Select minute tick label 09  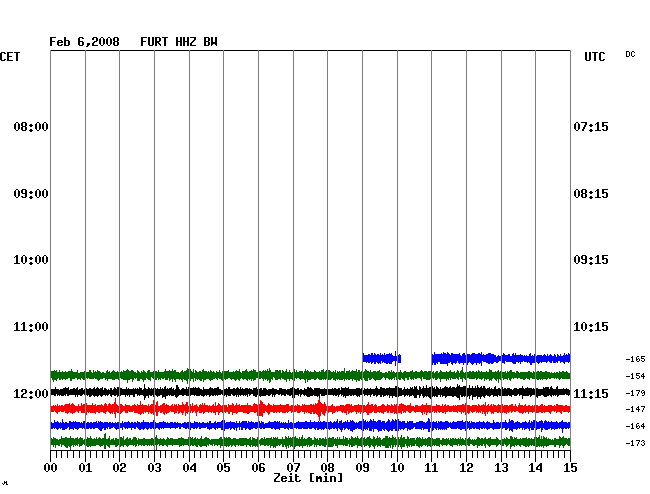[x=362, y=468]
